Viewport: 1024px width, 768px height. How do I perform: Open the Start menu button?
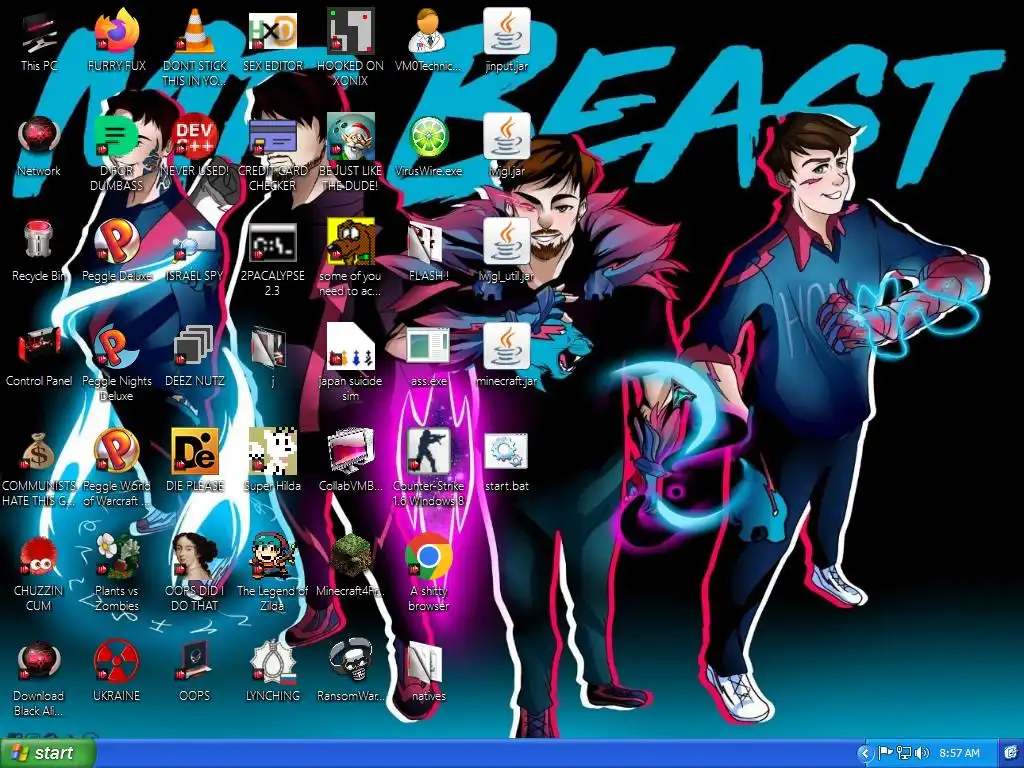coord(48,753)
